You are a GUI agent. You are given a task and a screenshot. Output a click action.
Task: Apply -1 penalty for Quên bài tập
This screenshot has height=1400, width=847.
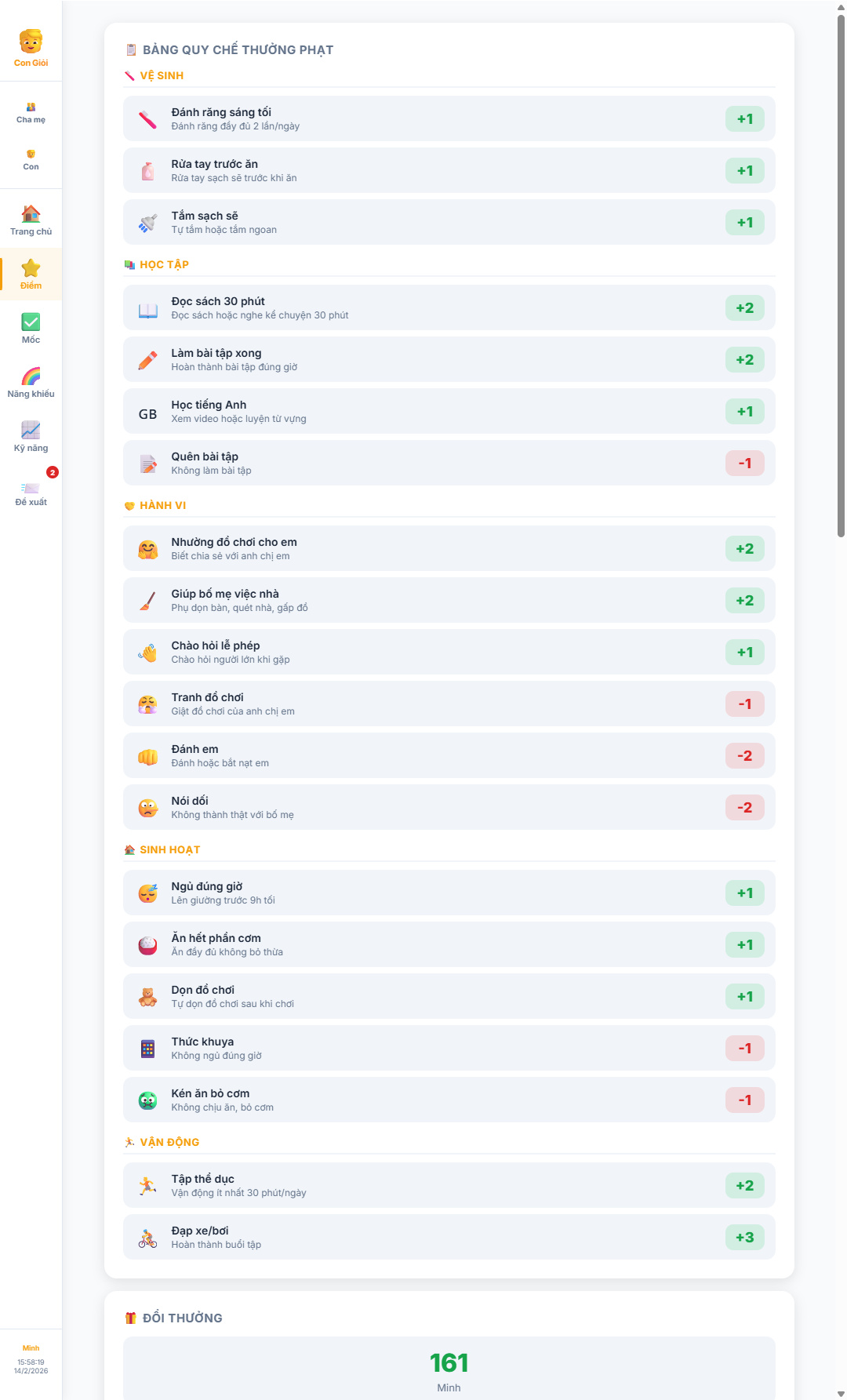(744, 464)
